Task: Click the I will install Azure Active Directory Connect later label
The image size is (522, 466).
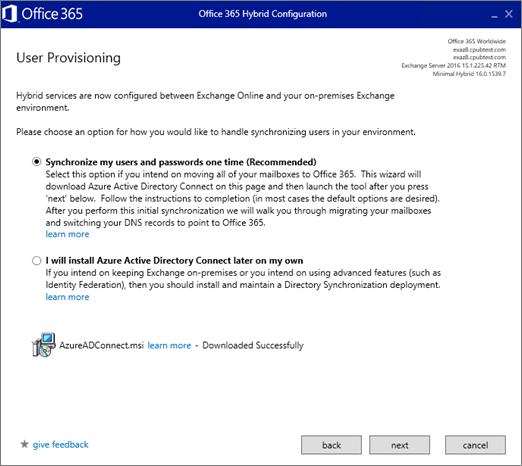Action: pos(174,260)
